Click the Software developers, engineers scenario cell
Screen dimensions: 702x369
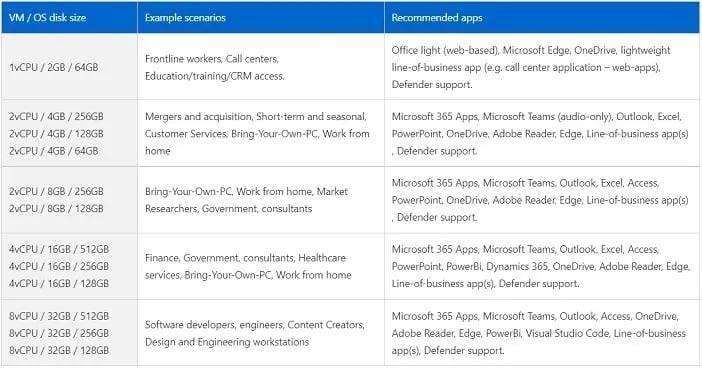tap(261, 333)
